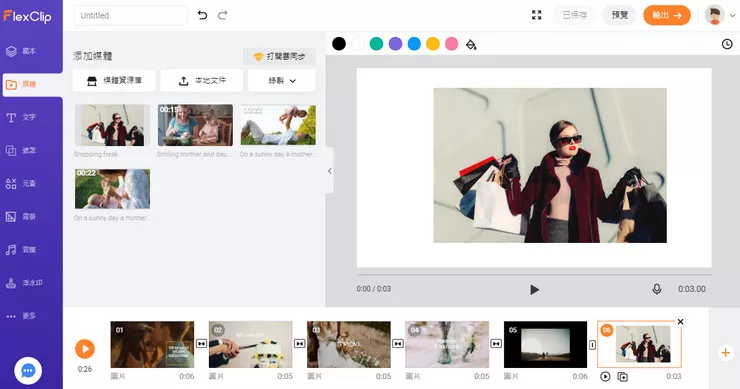Viewport: 740px width, 389px height.
Task: Click the orange export button
Action: (667, 15)
